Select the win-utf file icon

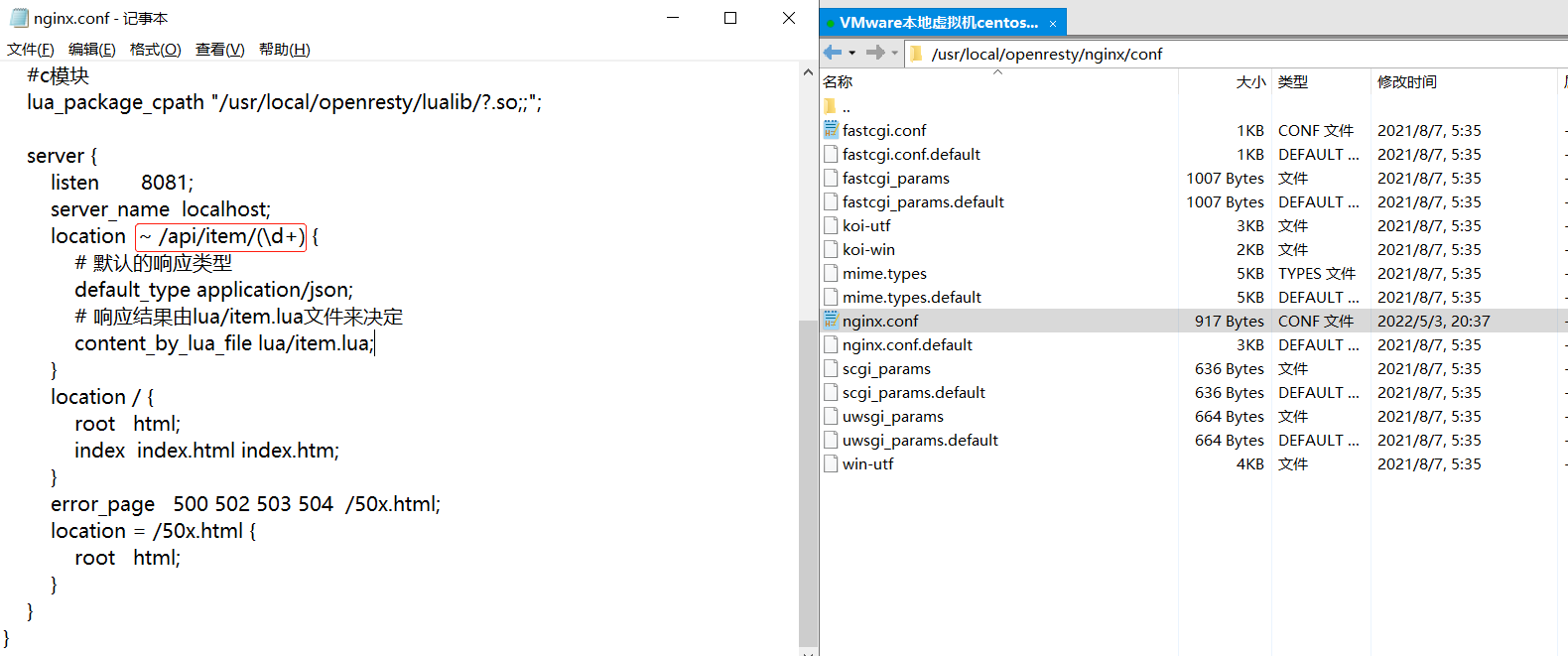point(831,463)
